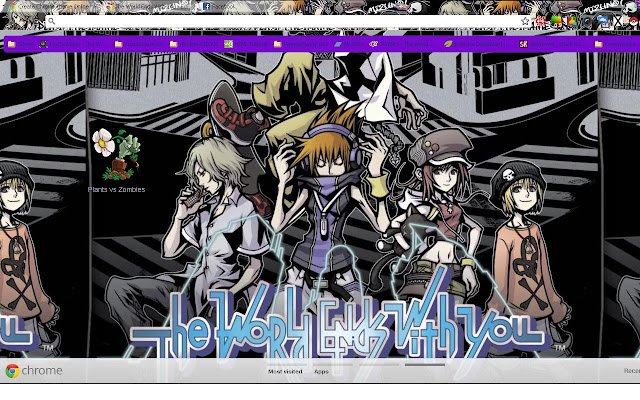Launch the Plants vs Zombies app
This screenshot has width=640, height=400.
[117, 155]
